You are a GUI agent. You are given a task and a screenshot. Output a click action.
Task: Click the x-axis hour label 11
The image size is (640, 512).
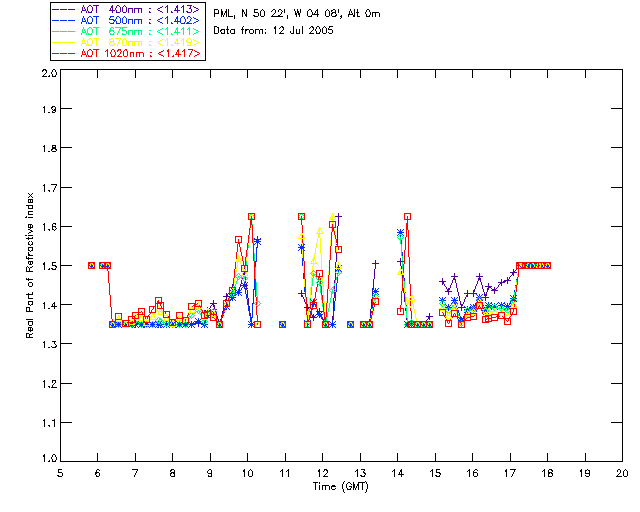(285, 473)
